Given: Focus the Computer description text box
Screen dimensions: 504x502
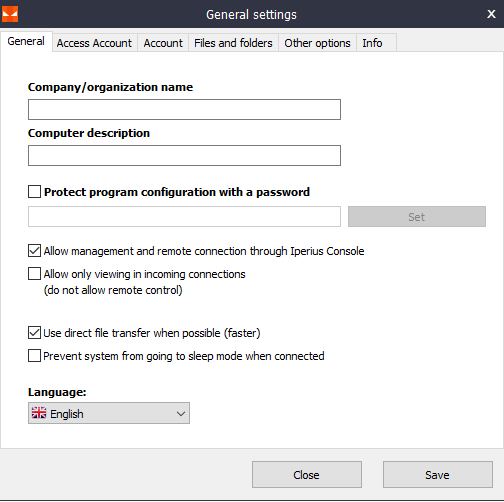Looking at the screenshot, I should (184, 155).
